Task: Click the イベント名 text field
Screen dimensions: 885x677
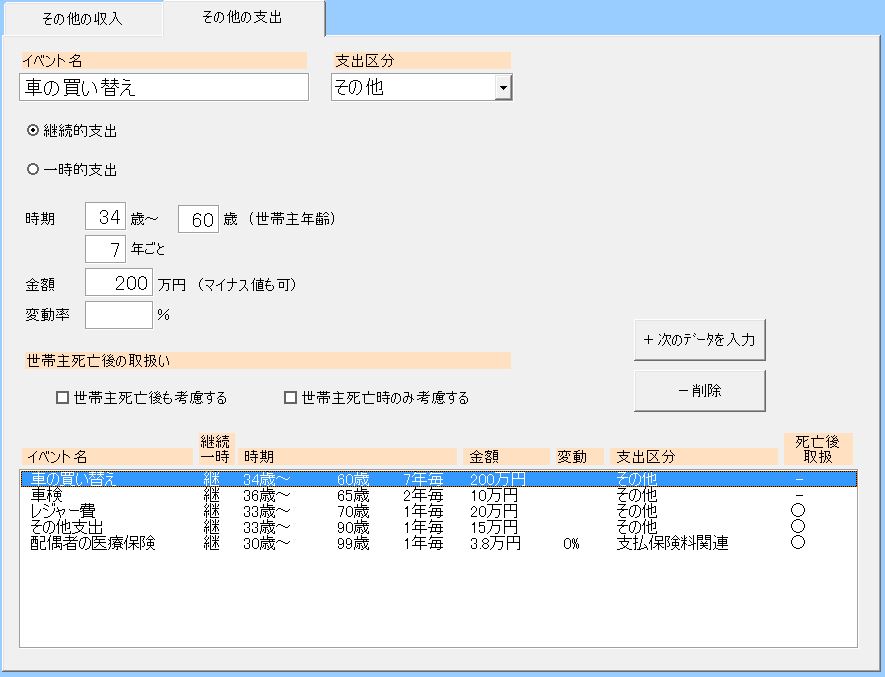Action: (164, 88)
